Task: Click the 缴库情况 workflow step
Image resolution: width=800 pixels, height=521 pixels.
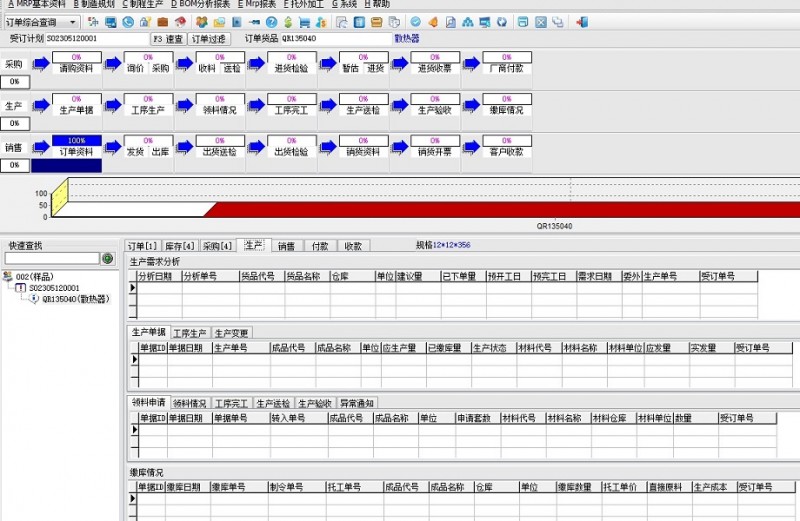Action: tap(507, 110)
